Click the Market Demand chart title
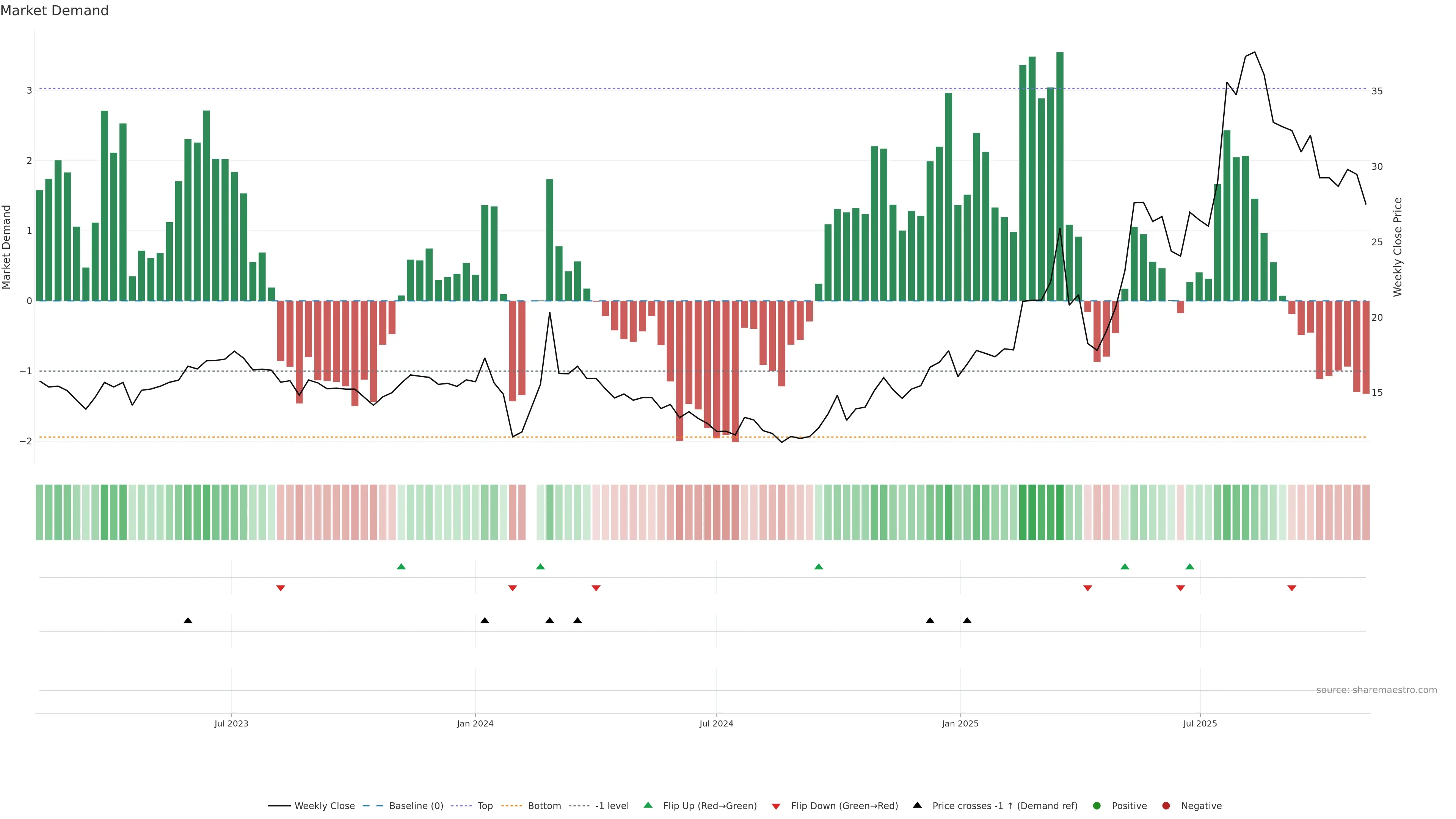This screenshot has height=819, width=1456. (54, 11)
